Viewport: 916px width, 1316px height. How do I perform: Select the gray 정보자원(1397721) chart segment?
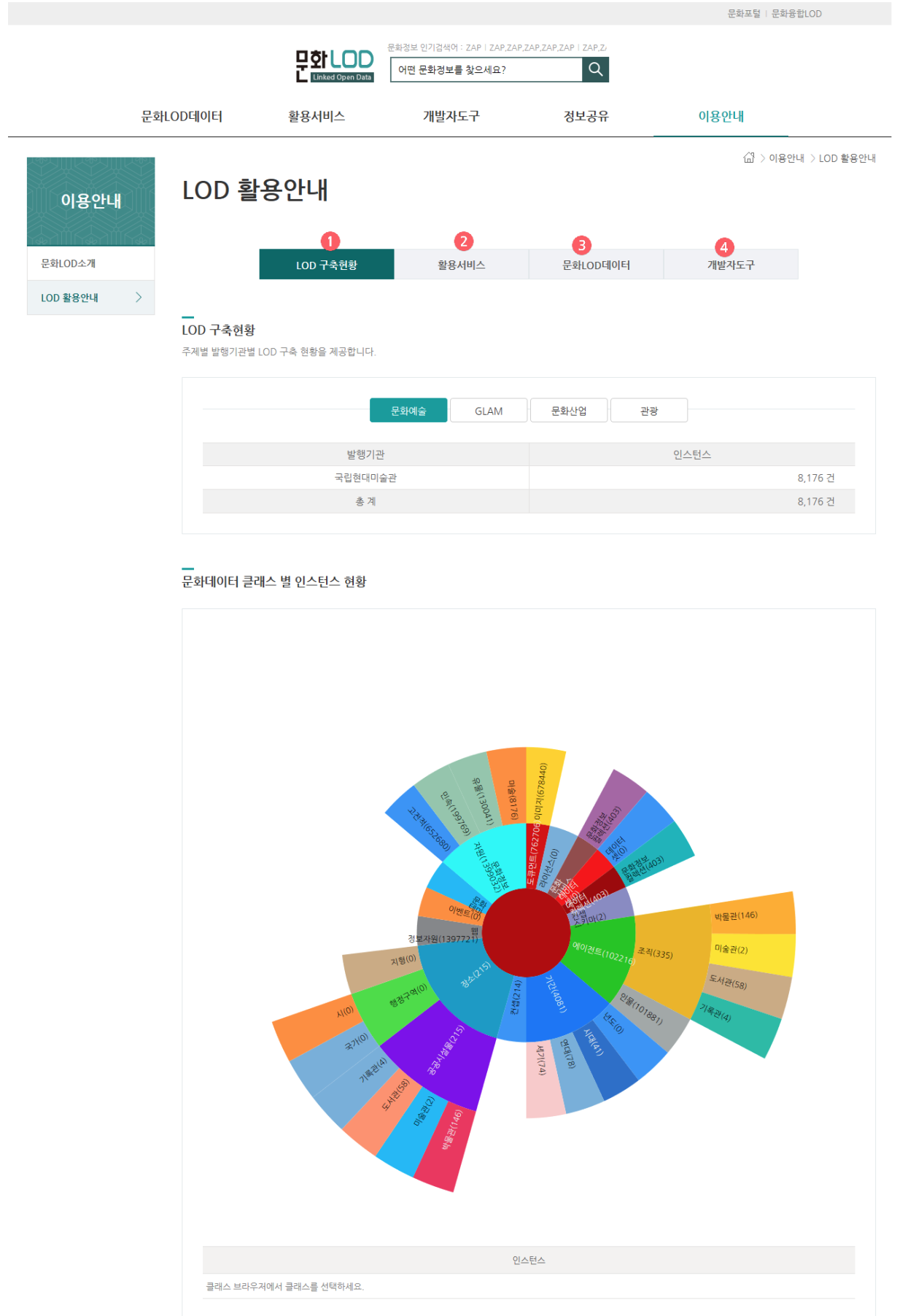pyautogui.click(x=448, y=932)
